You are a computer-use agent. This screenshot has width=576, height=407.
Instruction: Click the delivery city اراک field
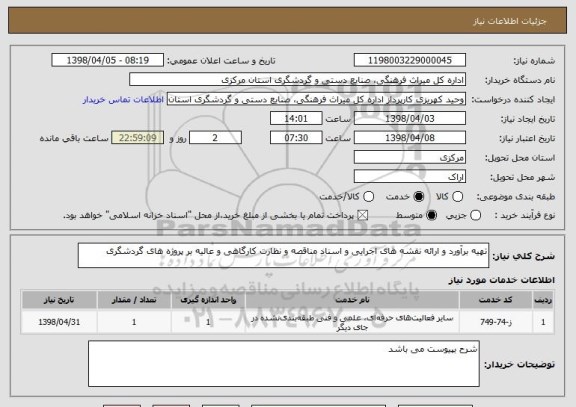point(410,177)
